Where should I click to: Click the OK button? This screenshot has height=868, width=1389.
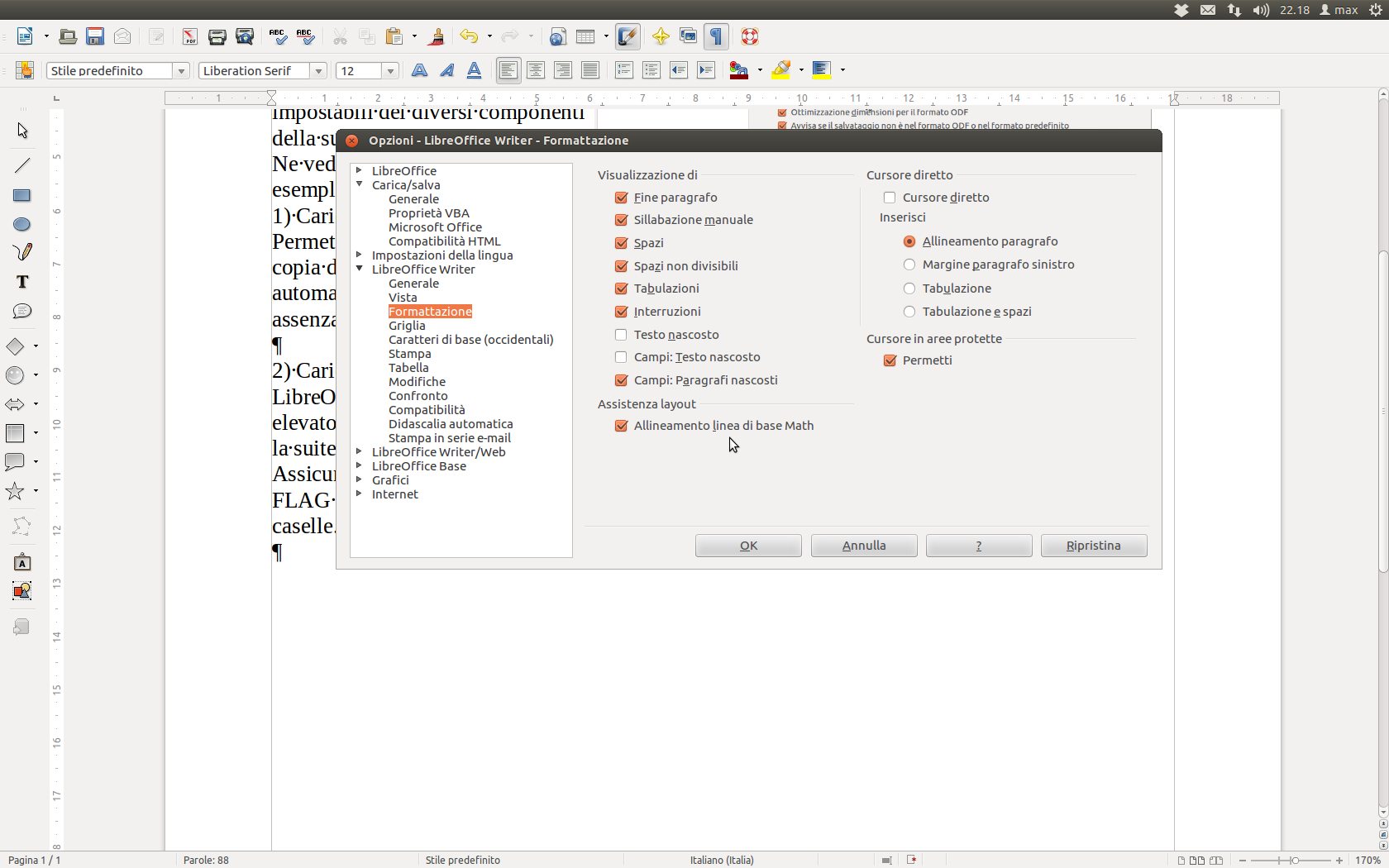tap(748, 546)
